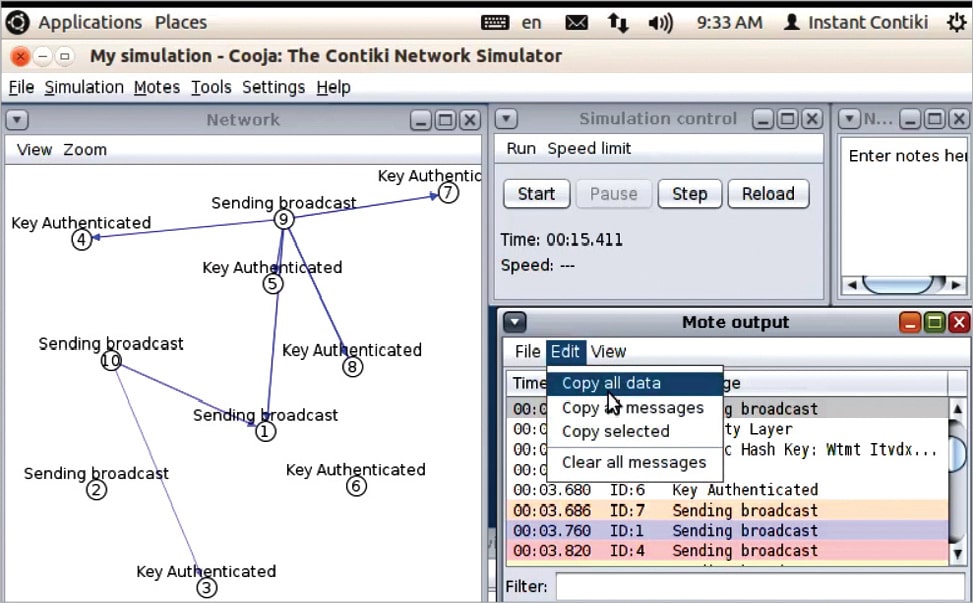Select mote node 8 in Network view

(x=352, y=367)
